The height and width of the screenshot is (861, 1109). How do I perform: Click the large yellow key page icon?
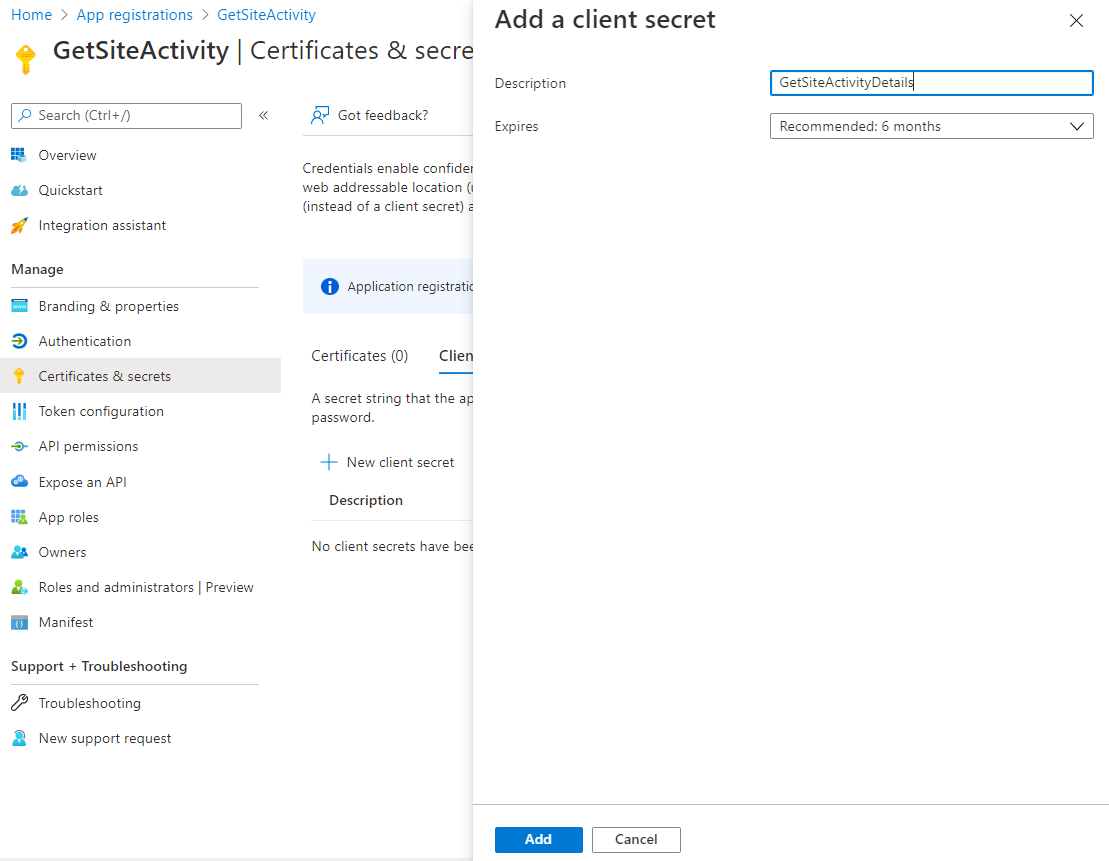point(25,59)
